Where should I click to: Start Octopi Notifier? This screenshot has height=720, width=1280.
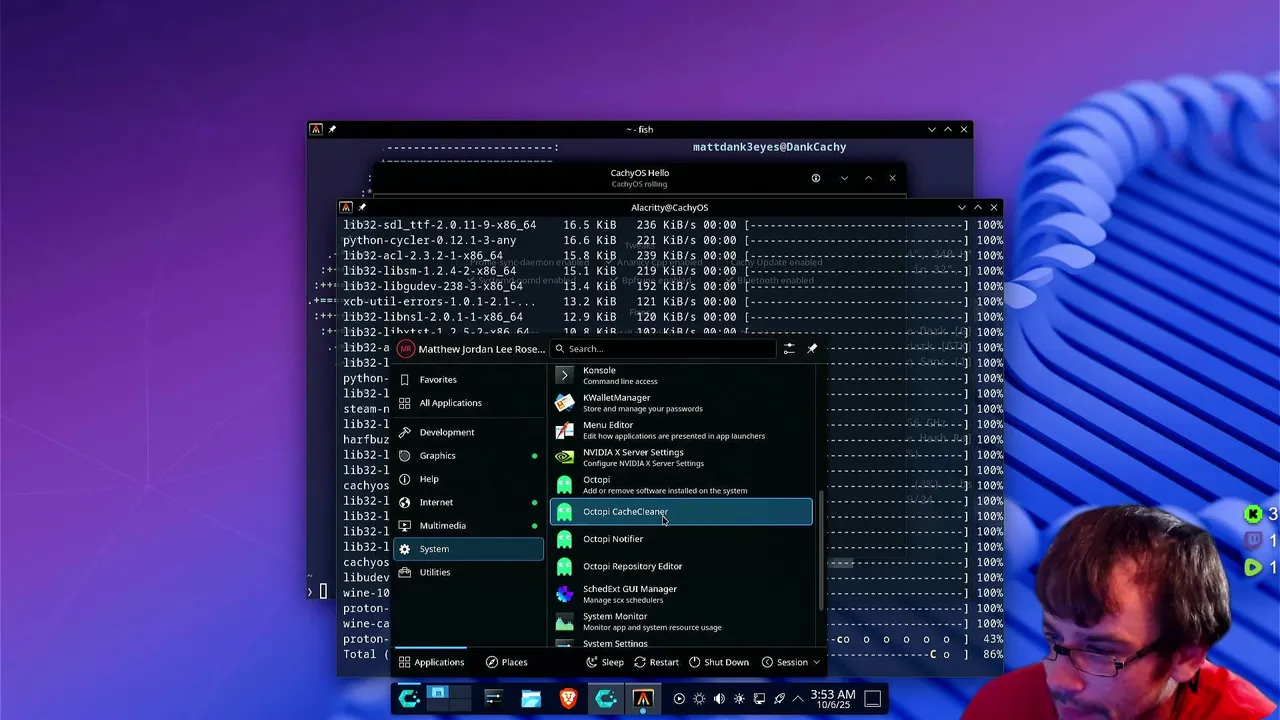[681, 539]
